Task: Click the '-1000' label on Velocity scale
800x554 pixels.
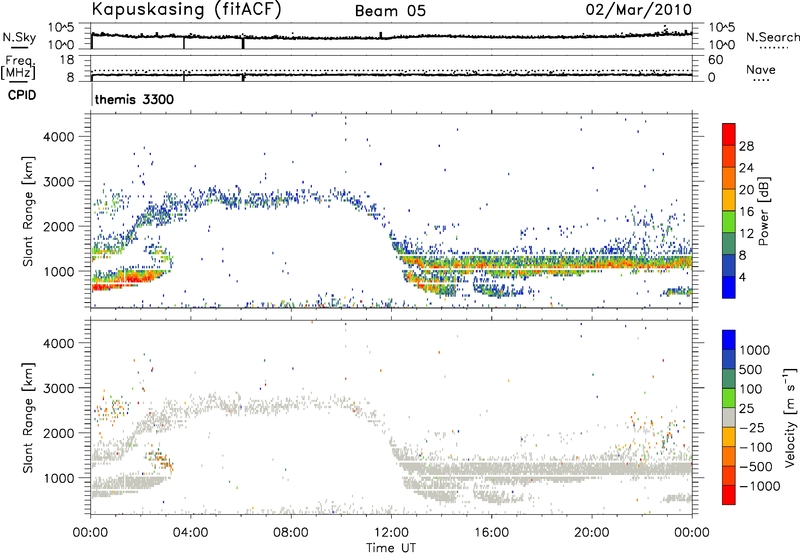Action: pos(760,486)
